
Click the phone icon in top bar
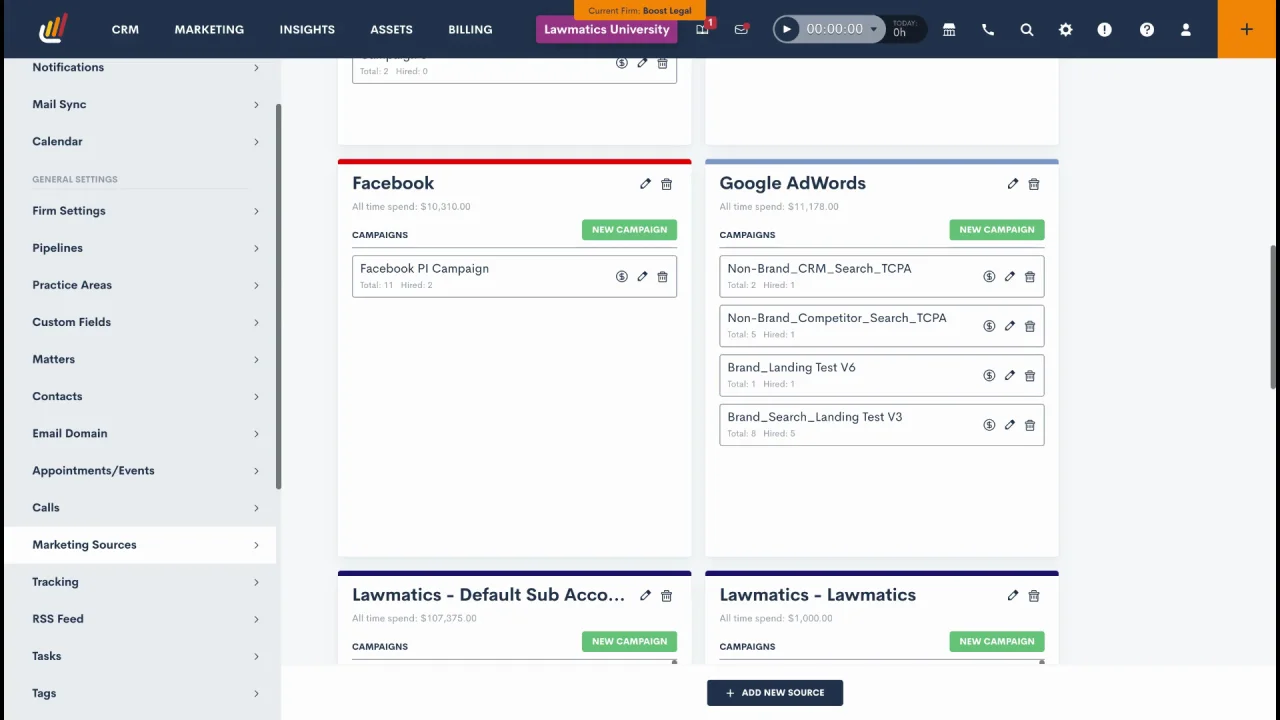[x=988, y=30]
